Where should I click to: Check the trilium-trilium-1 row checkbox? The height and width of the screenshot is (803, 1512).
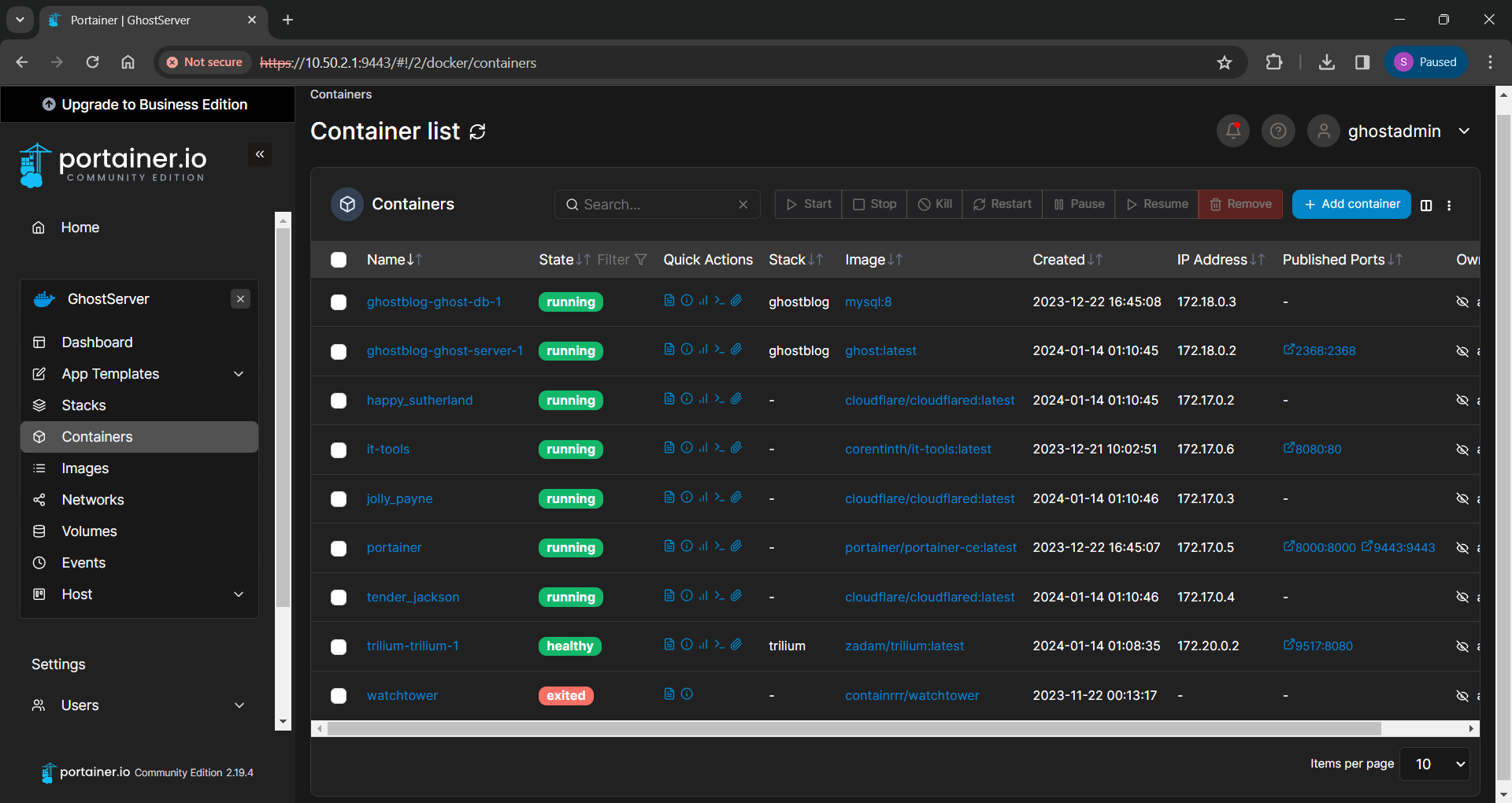coord(339,646)
